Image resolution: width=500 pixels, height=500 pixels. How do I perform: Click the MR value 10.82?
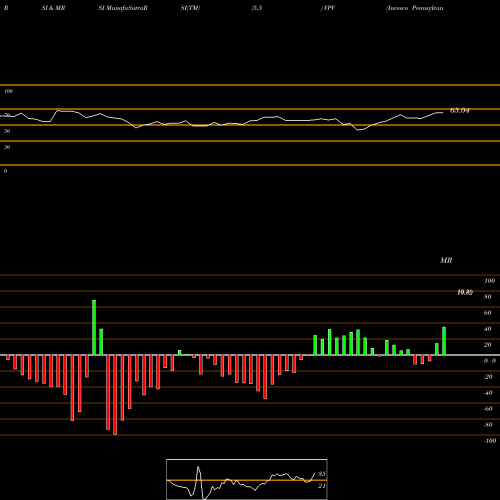click(465, 293)
